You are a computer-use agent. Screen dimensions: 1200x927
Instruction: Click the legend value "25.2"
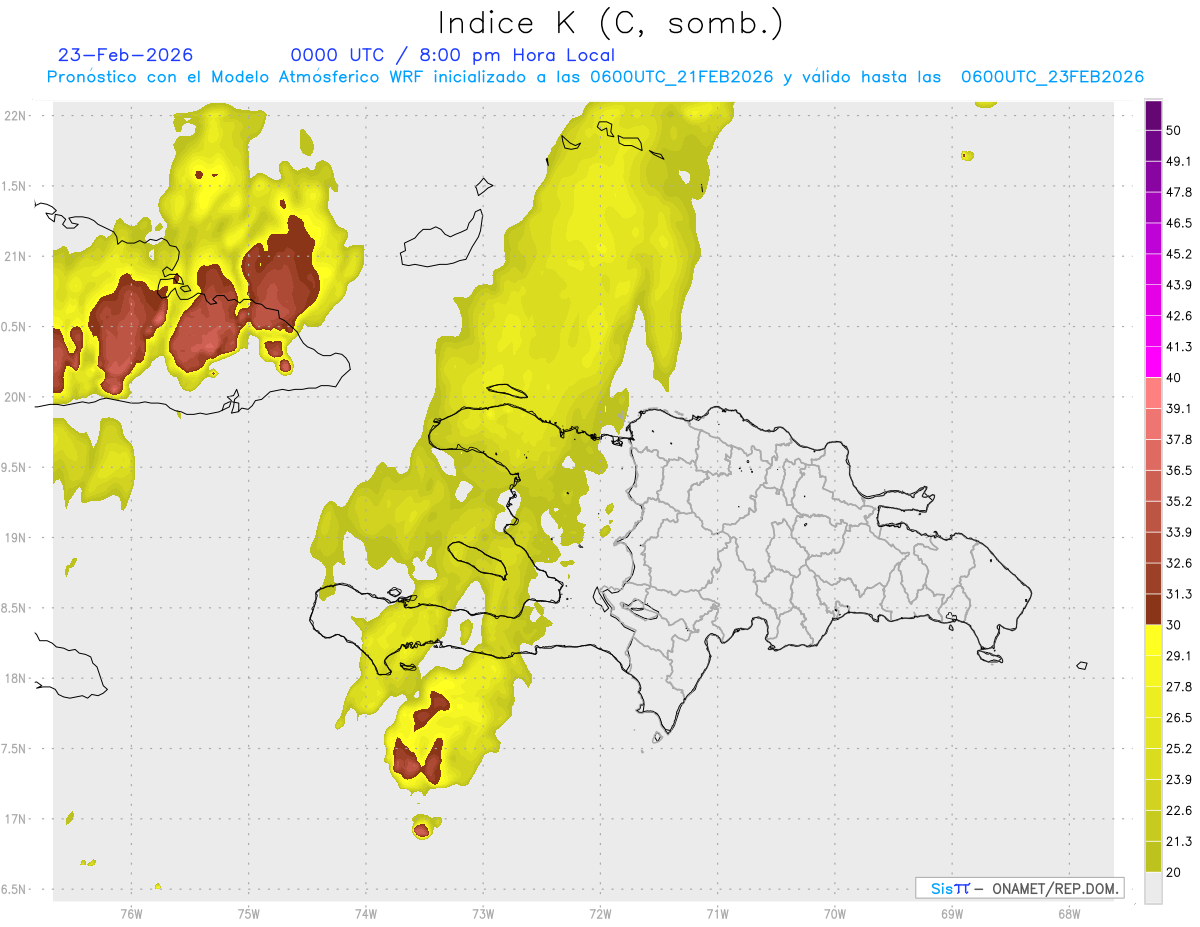coord(1179,750)
